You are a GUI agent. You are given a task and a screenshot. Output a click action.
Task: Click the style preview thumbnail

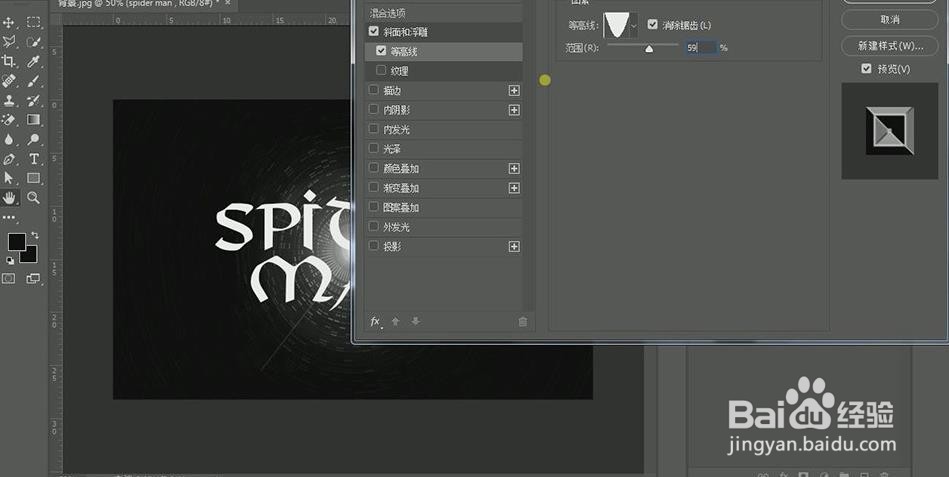pyautogui.click(x=890, y=131)
